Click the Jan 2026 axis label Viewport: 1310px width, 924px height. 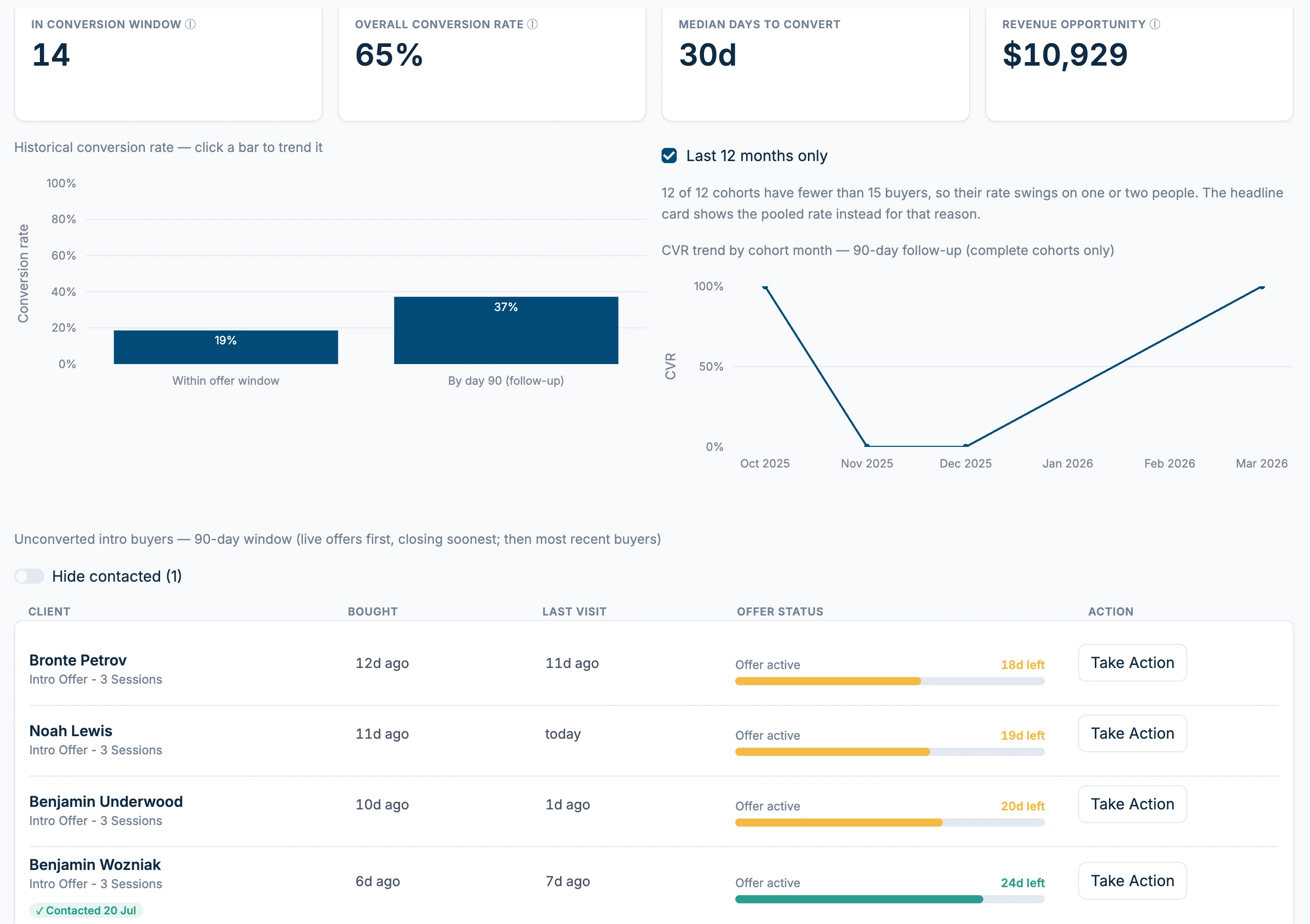click(x=1068, y=463)
